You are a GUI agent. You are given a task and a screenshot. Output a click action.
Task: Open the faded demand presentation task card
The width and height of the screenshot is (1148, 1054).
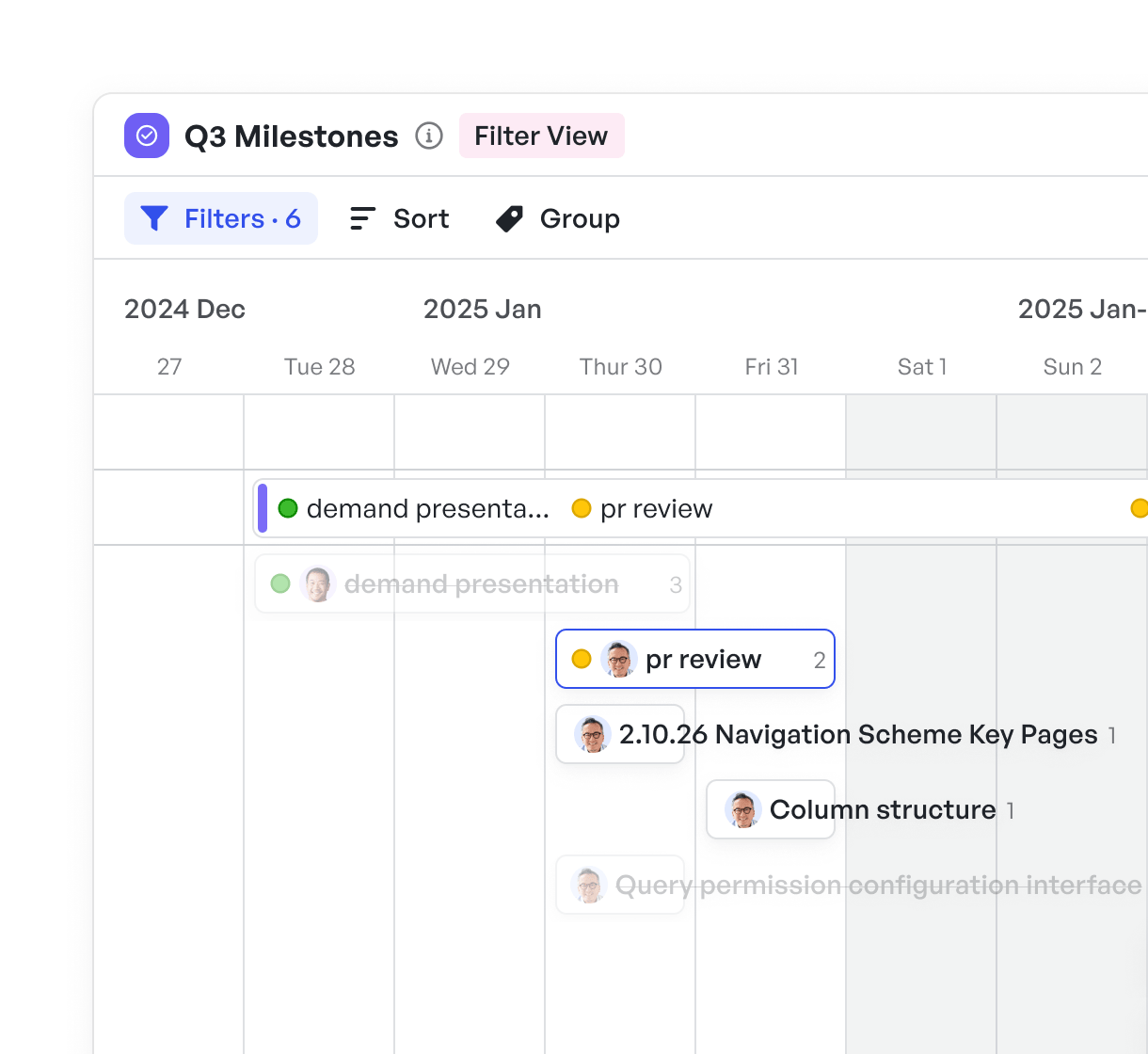click(x=472, y=583)
